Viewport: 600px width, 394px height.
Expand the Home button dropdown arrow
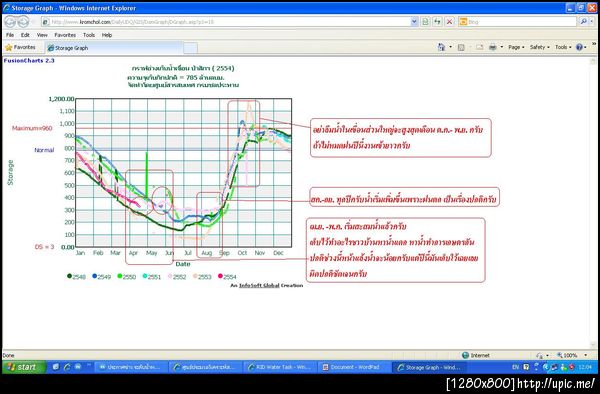450,47
